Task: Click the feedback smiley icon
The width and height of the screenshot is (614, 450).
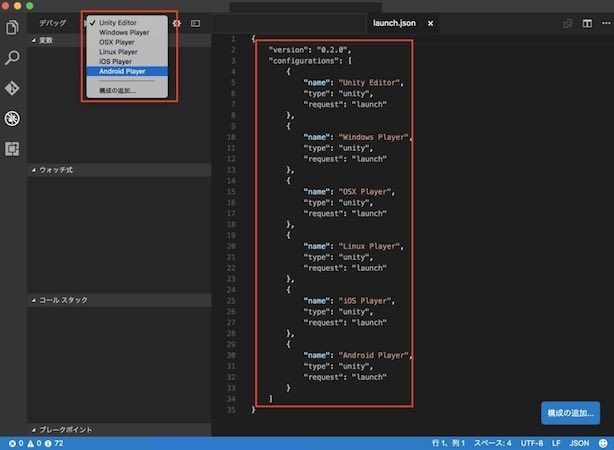Action: point(603,443)
